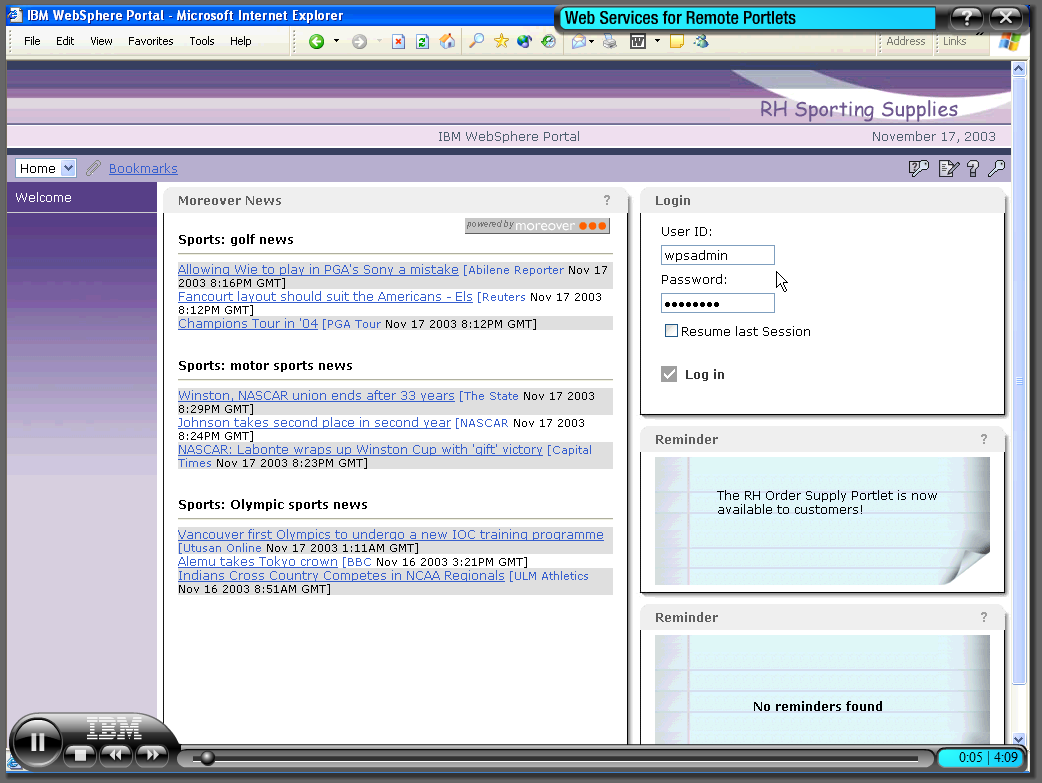Open the Bookmarks link
This screenshot has width=1042, height=783.
[x=143, y=169]
